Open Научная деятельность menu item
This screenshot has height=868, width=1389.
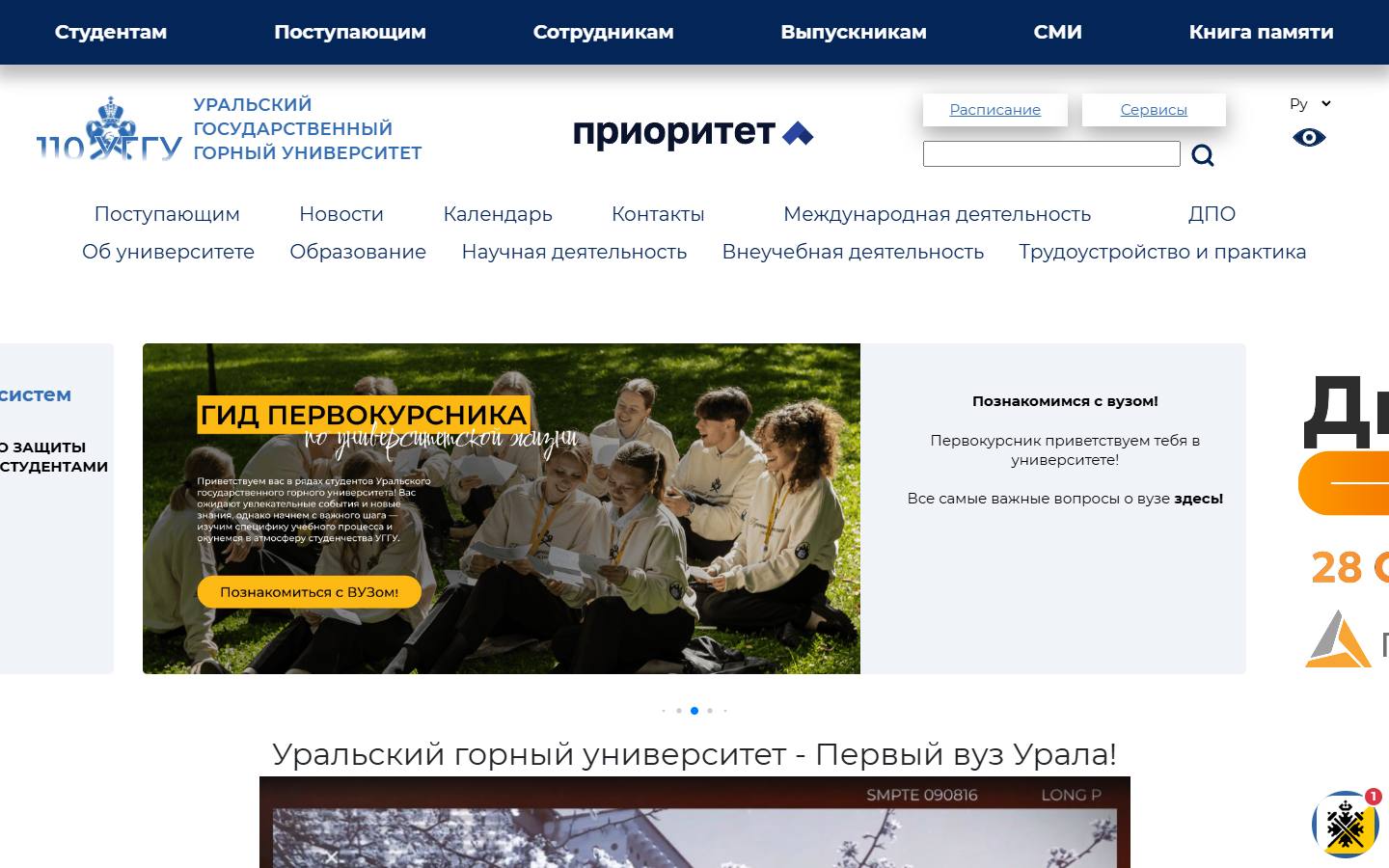coord(574,252)
